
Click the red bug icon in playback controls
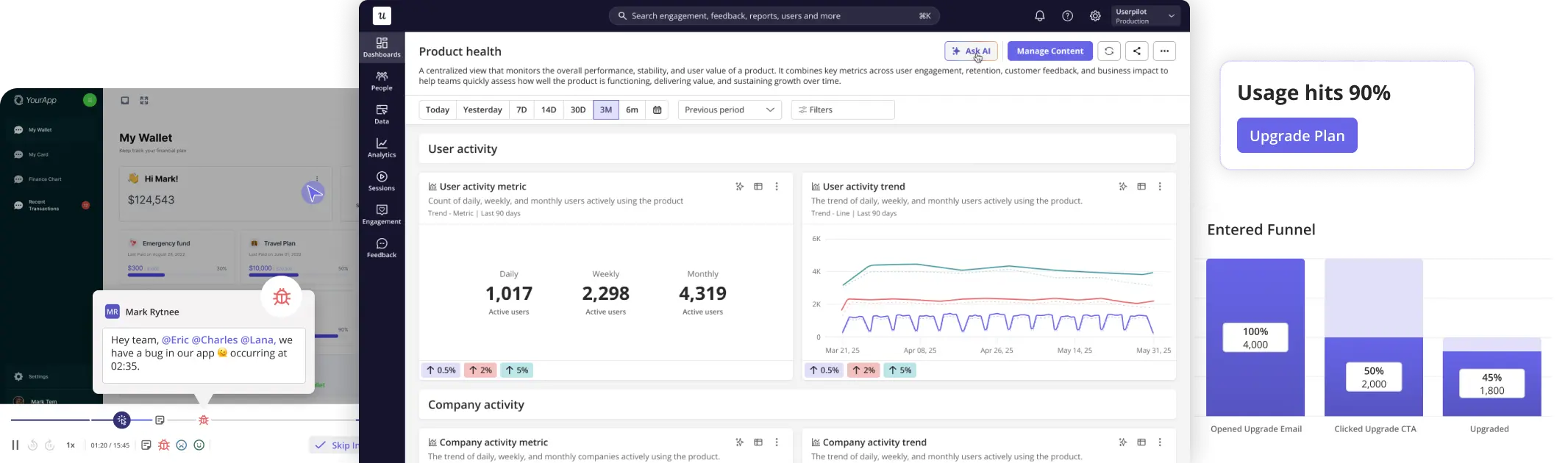click(x=164, y=445)
